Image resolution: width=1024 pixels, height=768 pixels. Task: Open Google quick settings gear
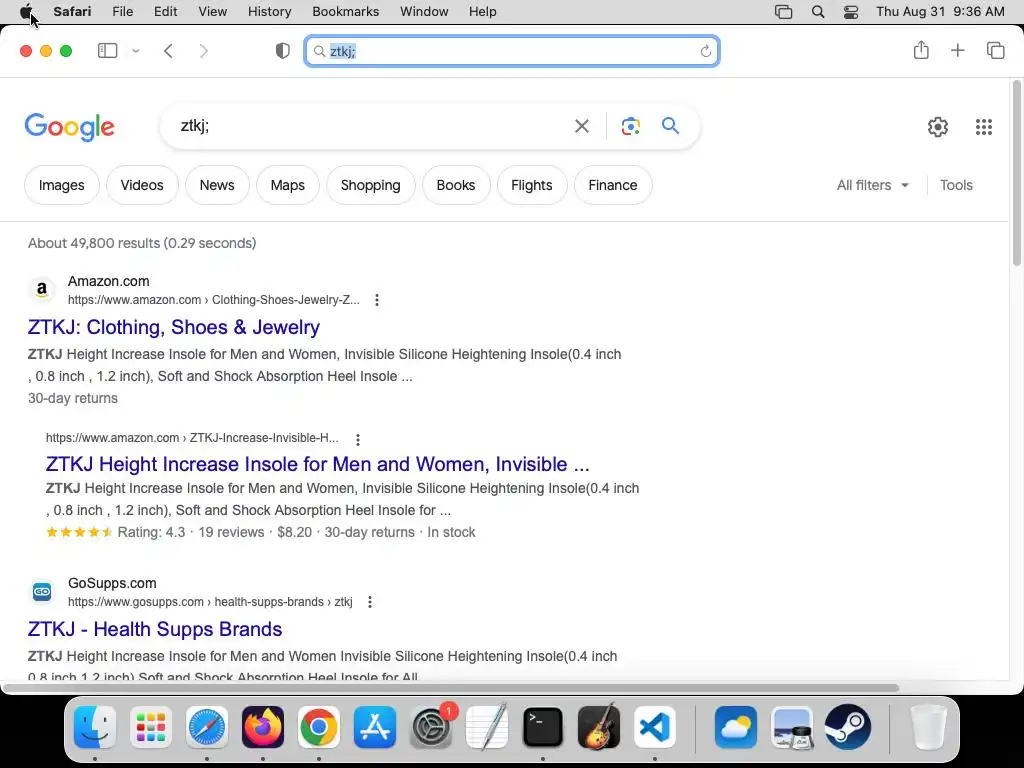click(x=938, y=127)
